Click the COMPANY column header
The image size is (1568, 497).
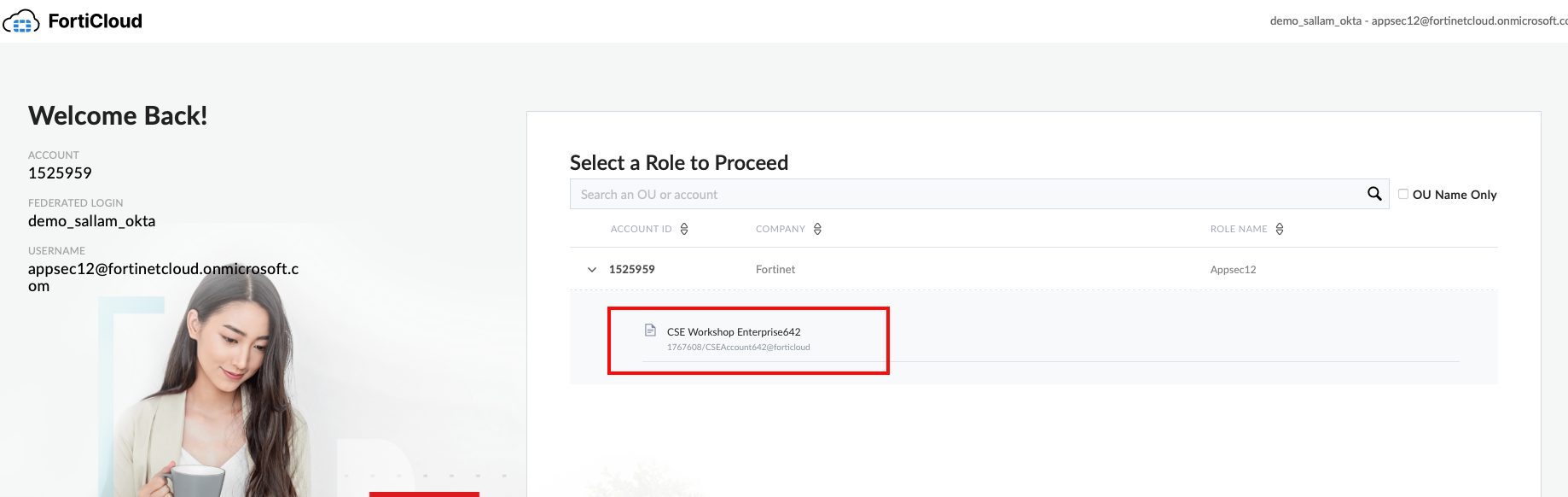[x=781, y=229]
